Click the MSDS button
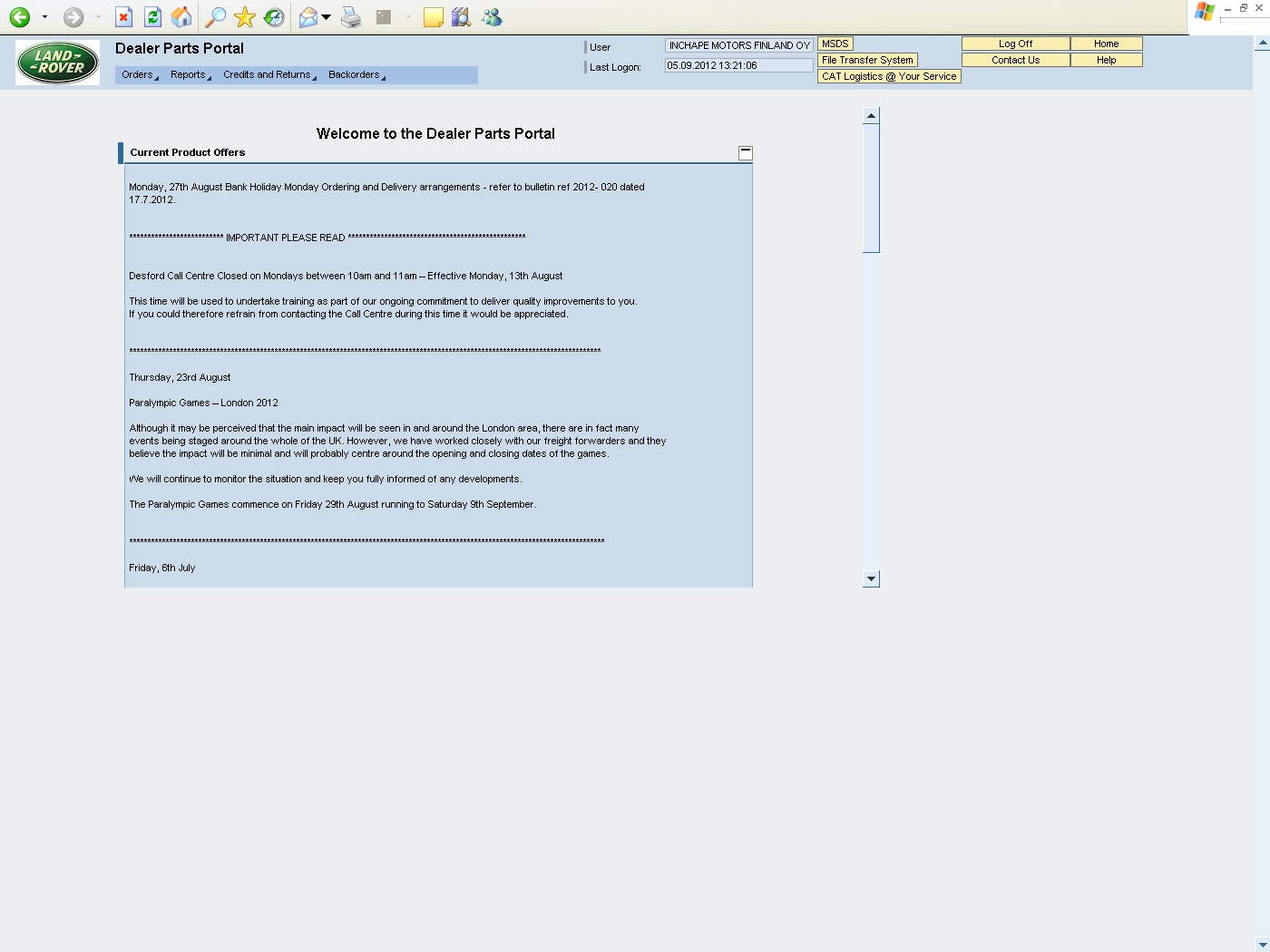Screen dimensions: 1270x952 click(835, 44)
